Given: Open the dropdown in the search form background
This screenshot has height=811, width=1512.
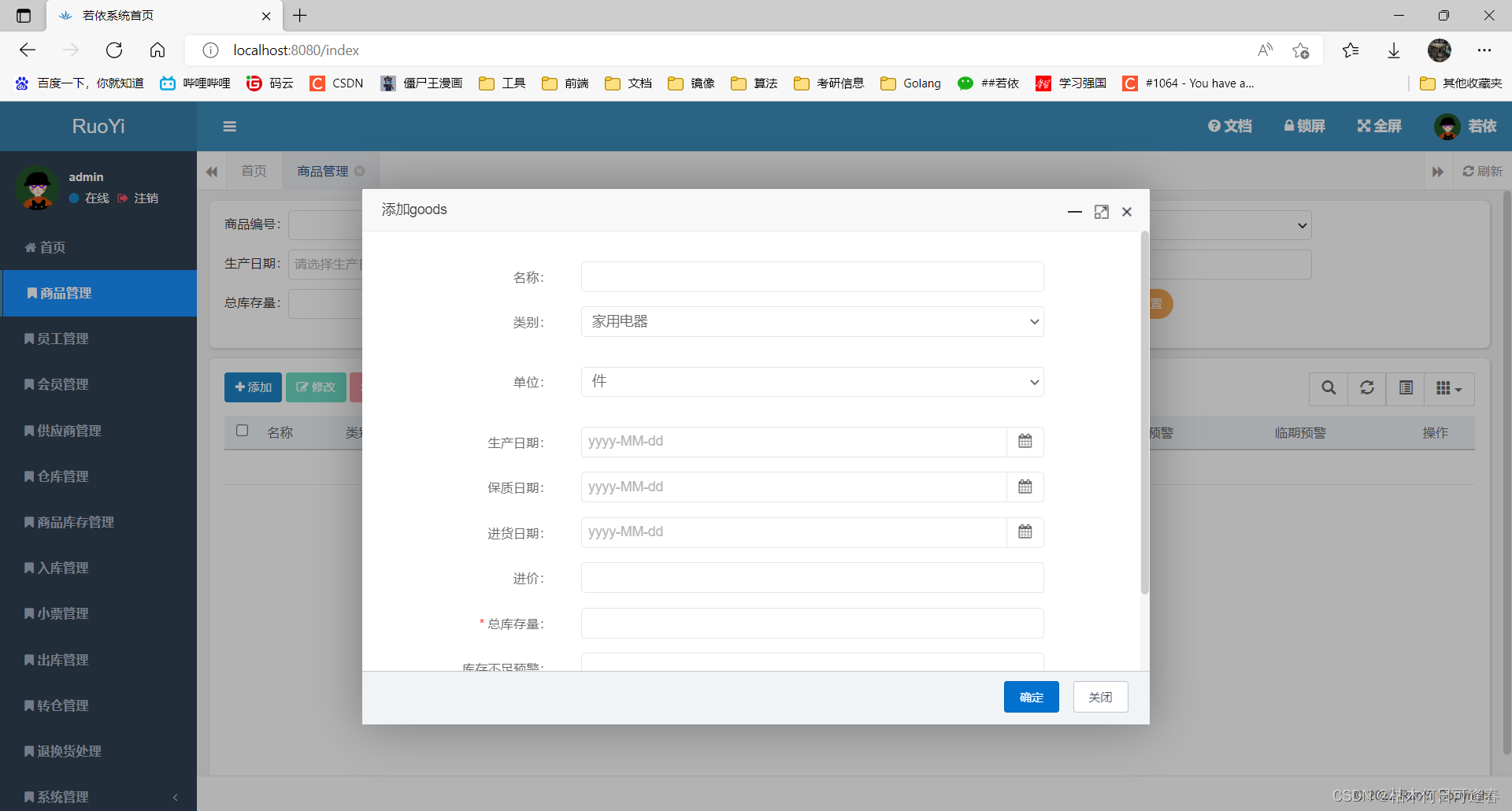Looking at the screenshot, I should pyautogui.click(x=1232, y=226).
